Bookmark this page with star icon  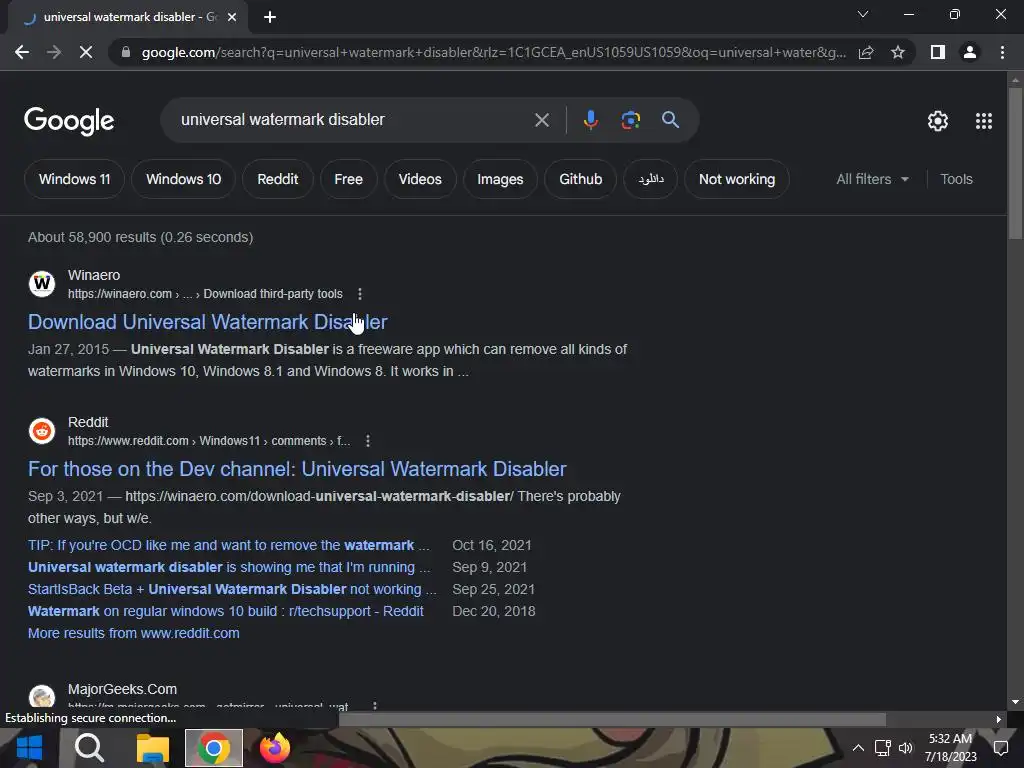pos(898,52)
